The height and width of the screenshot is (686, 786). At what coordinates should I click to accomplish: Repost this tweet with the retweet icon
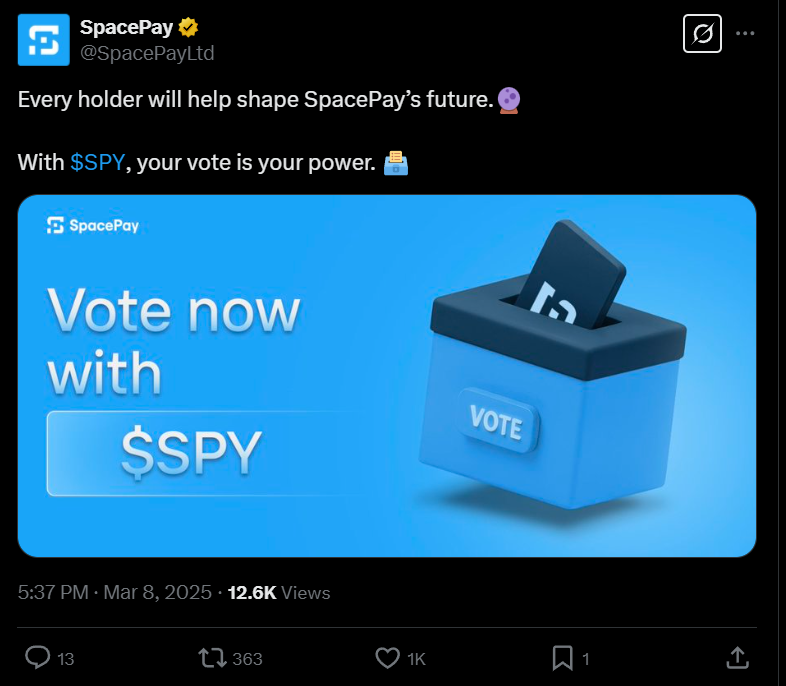point(213,658)
